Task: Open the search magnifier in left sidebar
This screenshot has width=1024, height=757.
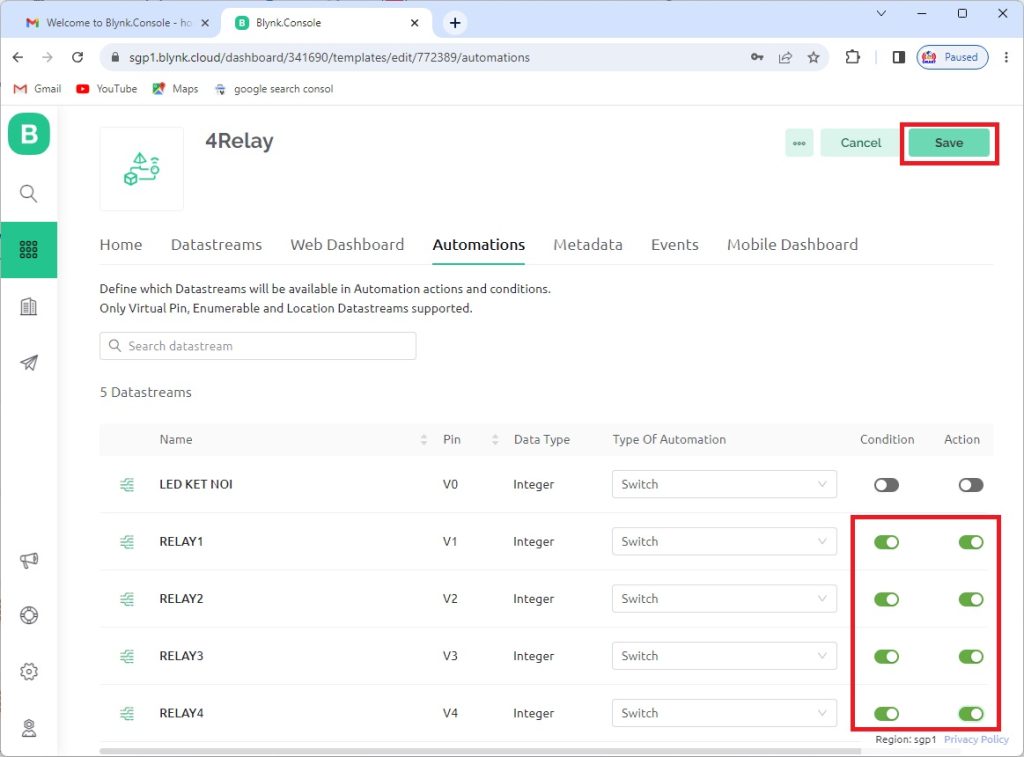Action: click(x=29, y=194)
